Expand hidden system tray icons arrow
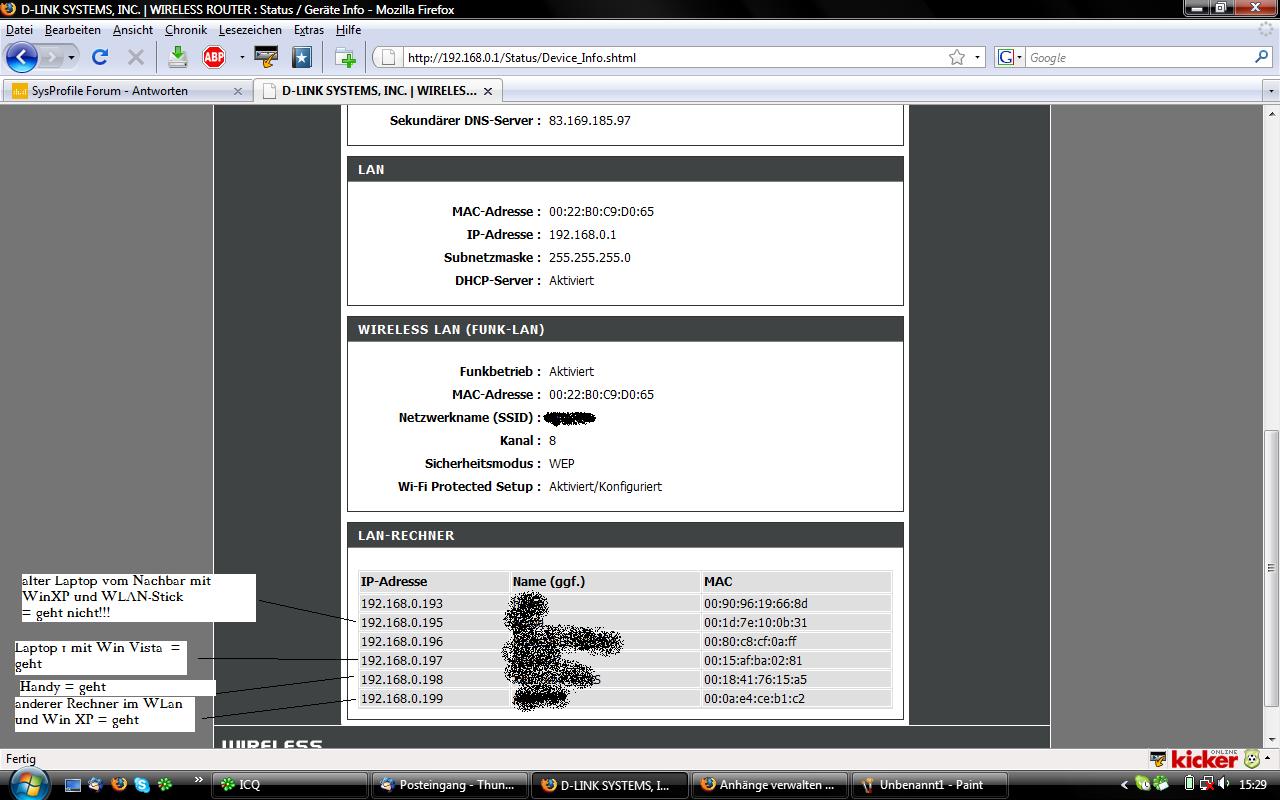 pyautogui.click(x=1124, y=785)
